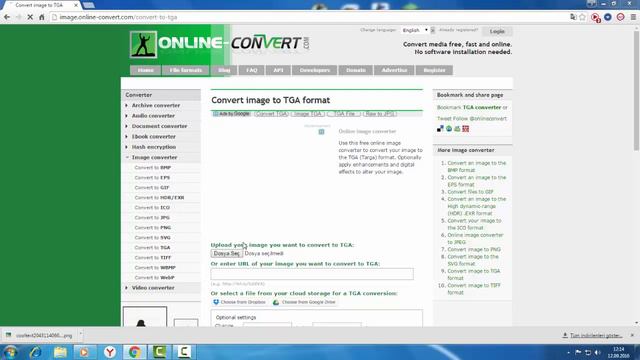Open the Advertise navigation tab
This screenshot has height=360, width=640.
pos(394,70)
